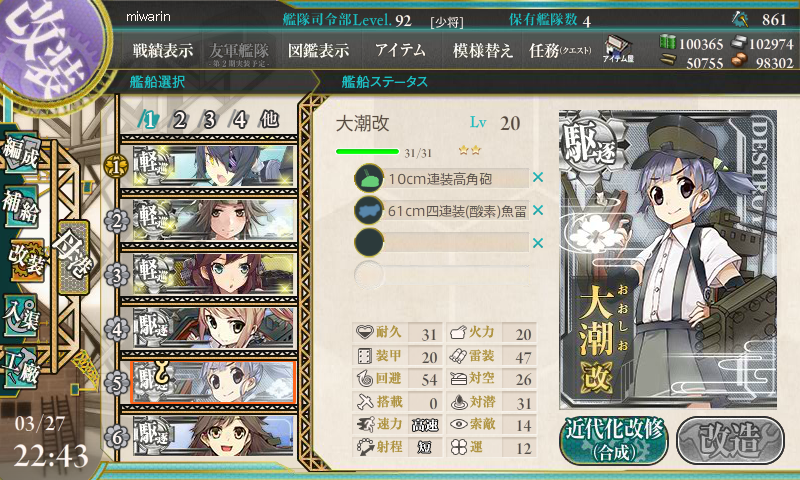This screenshot has width=800, height=480.
Task: Remove the 10cm連装高角砲 equipment
Action: 538,178
